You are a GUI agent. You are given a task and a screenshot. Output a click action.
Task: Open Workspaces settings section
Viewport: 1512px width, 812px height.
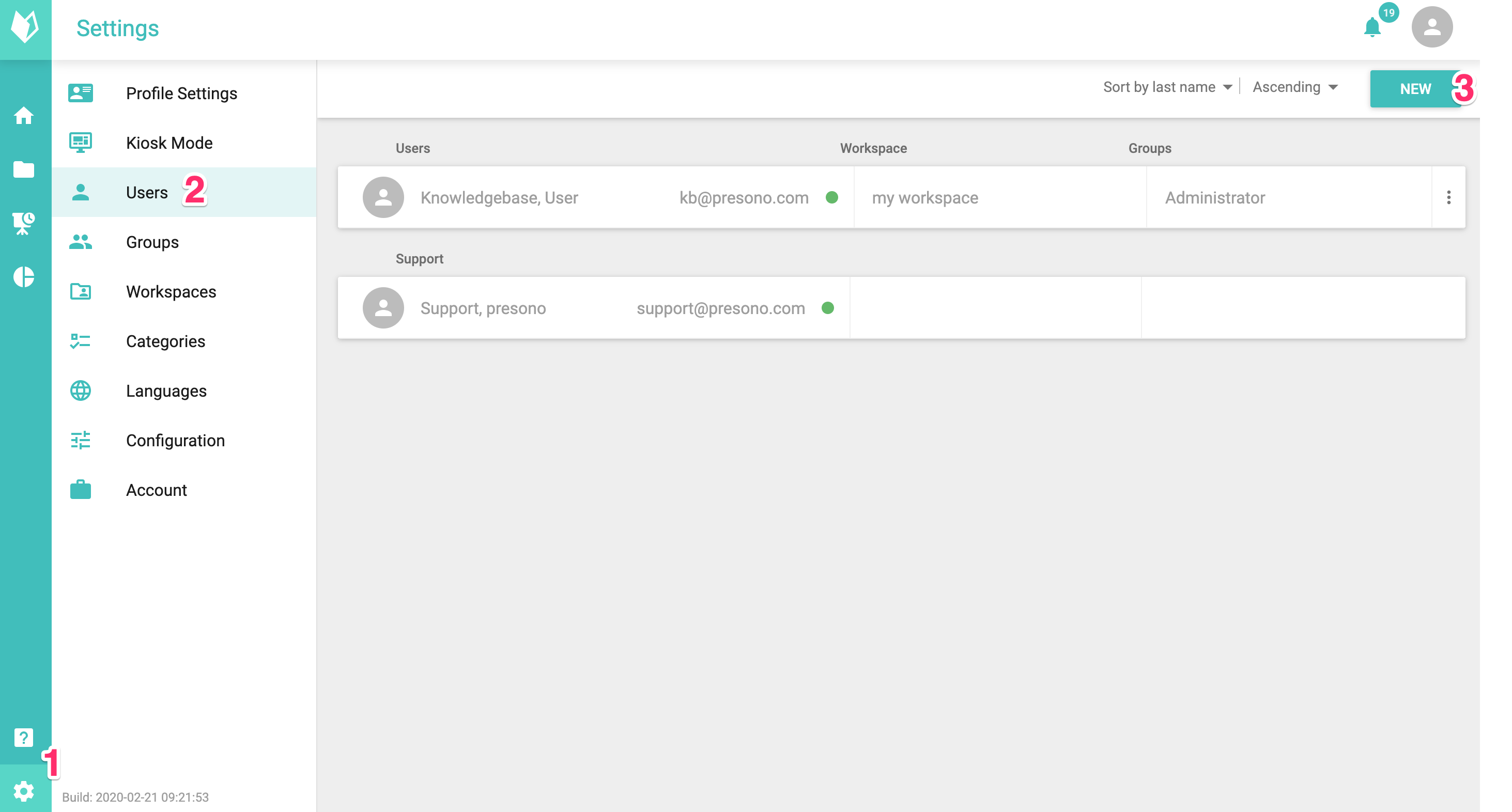pos(171,292)
